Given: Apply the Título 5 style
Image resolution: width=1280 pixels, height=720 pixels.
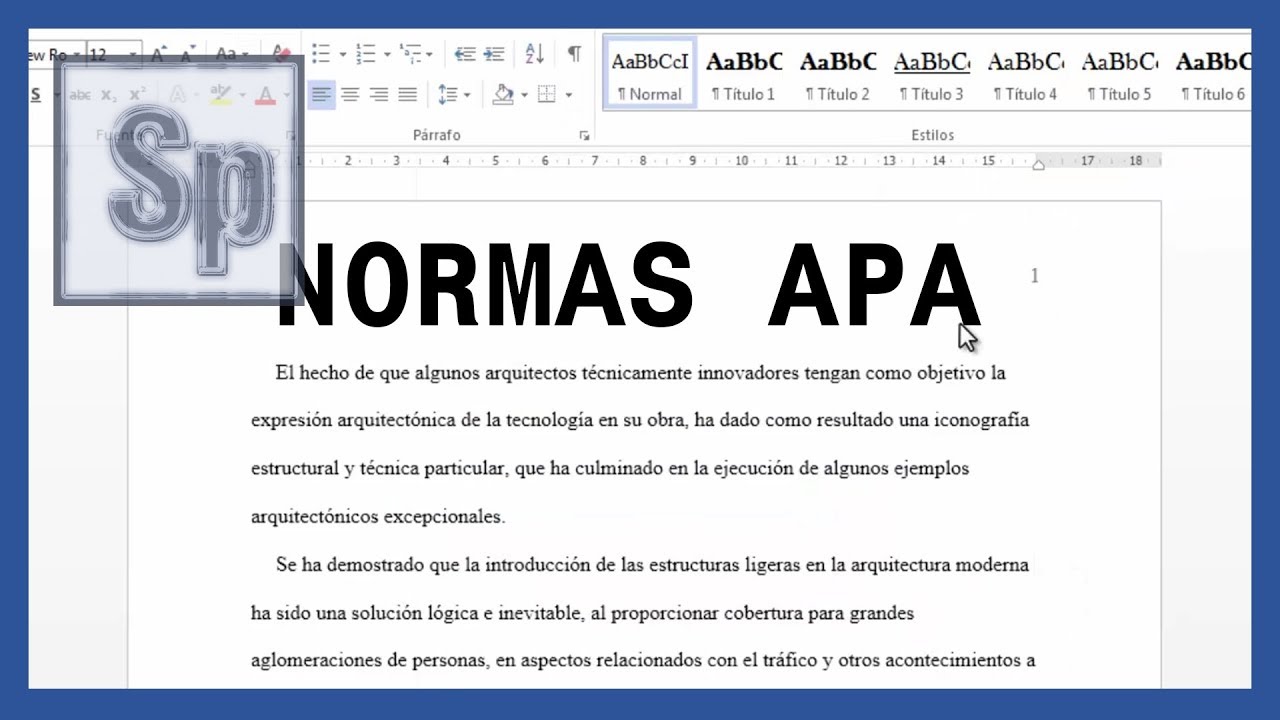Looking at the screenshot, I should (x=1120, y=76).
